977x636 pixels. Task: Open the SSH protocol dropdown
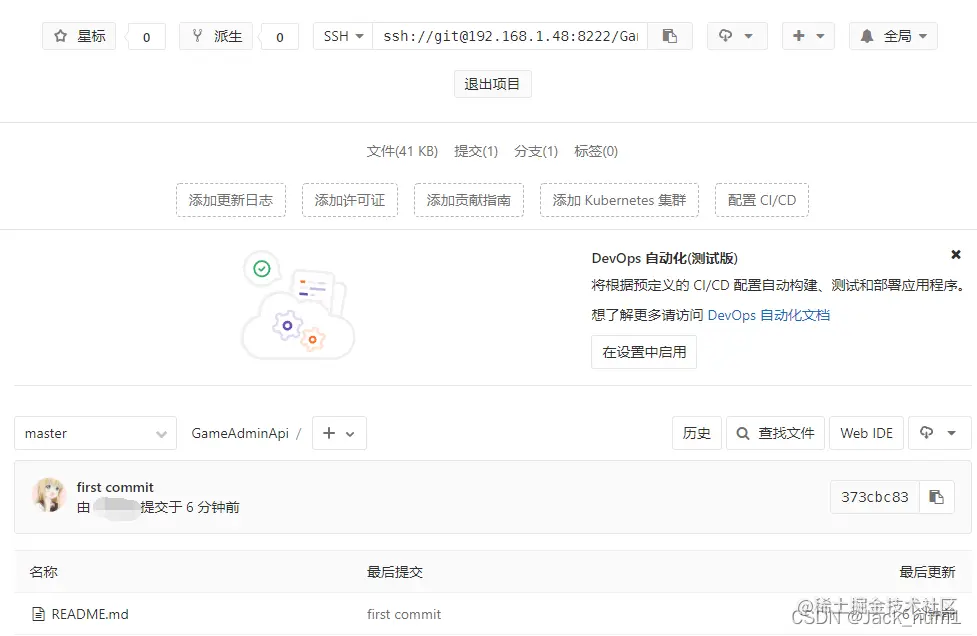342,36
